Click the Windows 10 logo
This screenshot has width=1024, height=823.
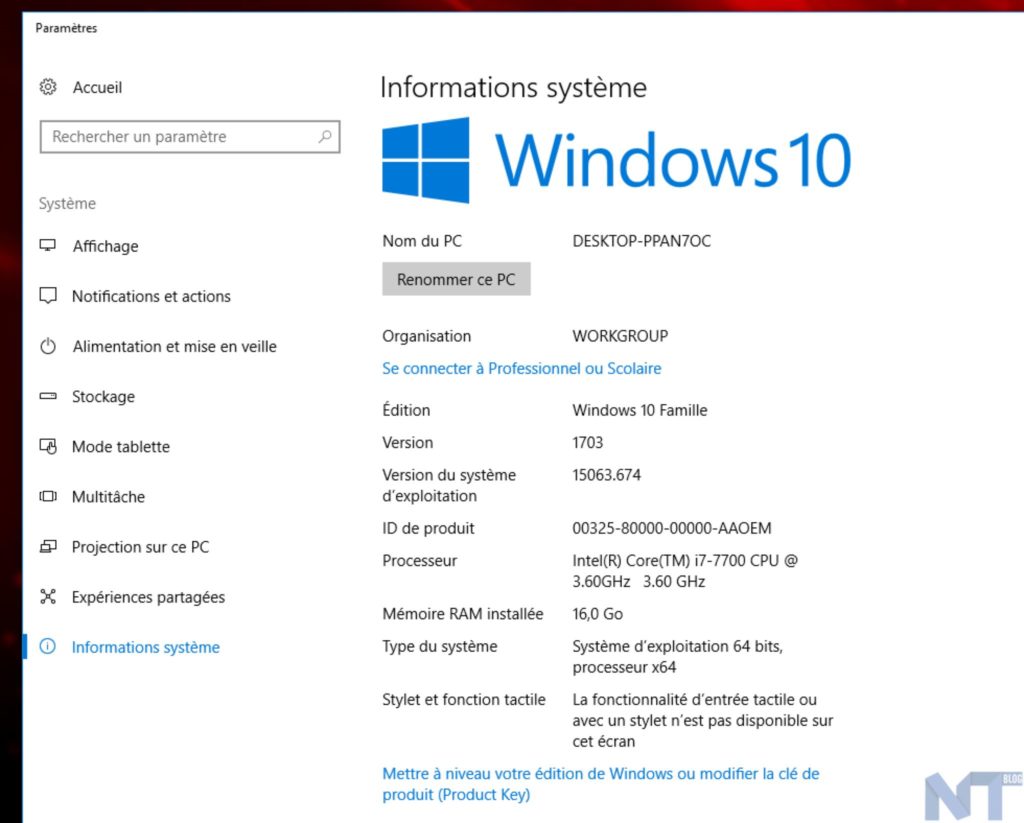(x=616, y=160)
